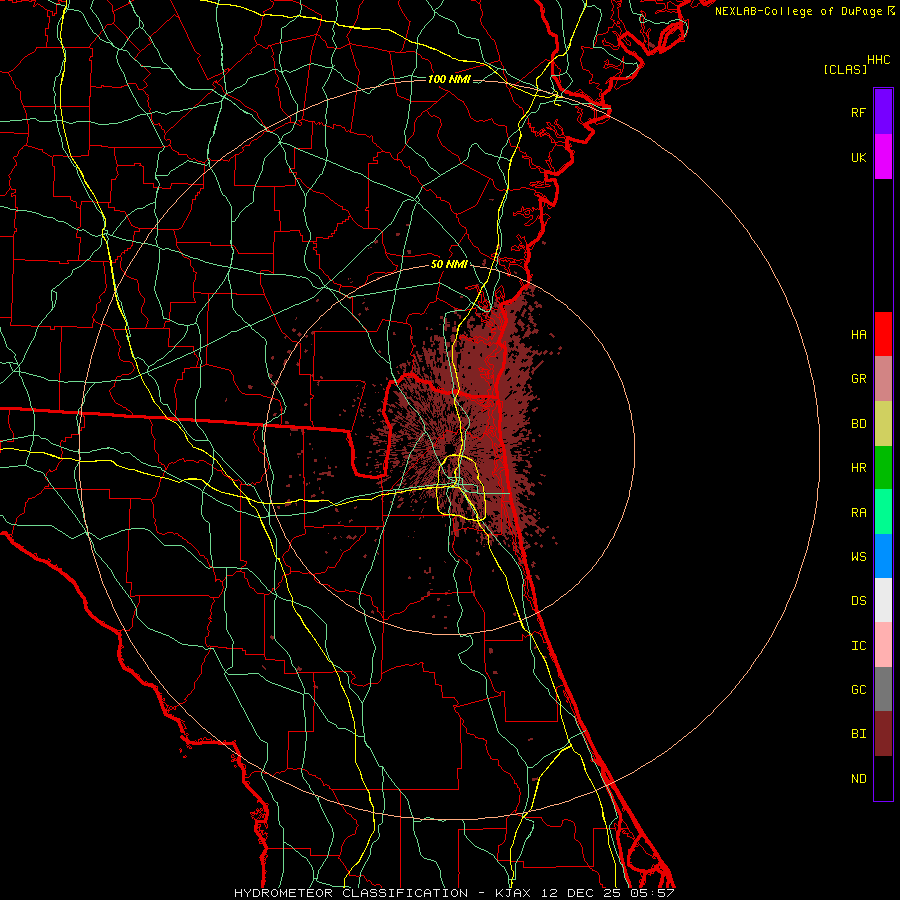This screenshot has width=900, height=900.
Task: Click the UK magenta legend swatch
Action: (883, 157)
